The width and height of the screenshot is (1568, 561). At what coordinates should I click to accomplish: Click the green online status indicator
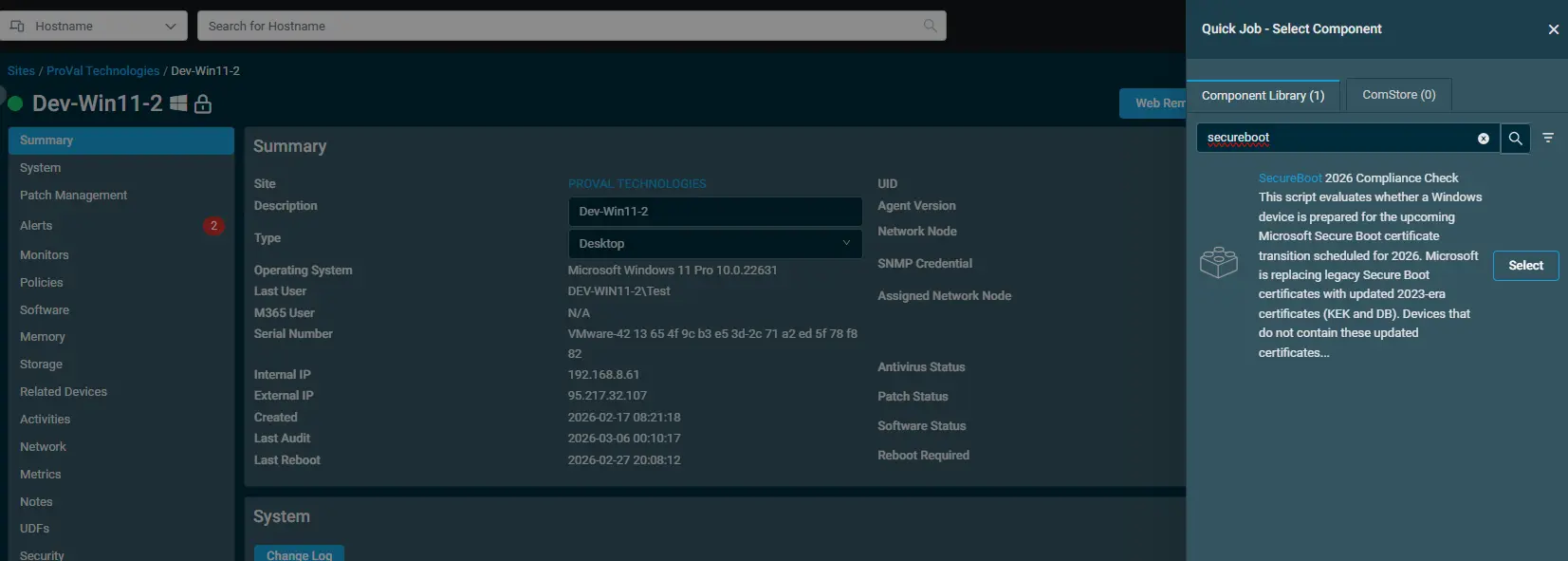pos(15,103)
